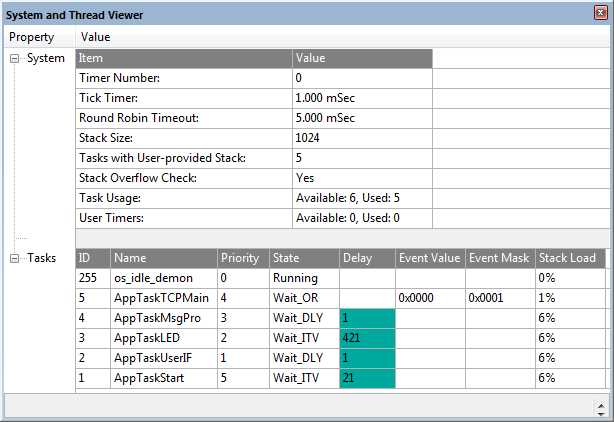Click the Event Value column header

[430, 258]
